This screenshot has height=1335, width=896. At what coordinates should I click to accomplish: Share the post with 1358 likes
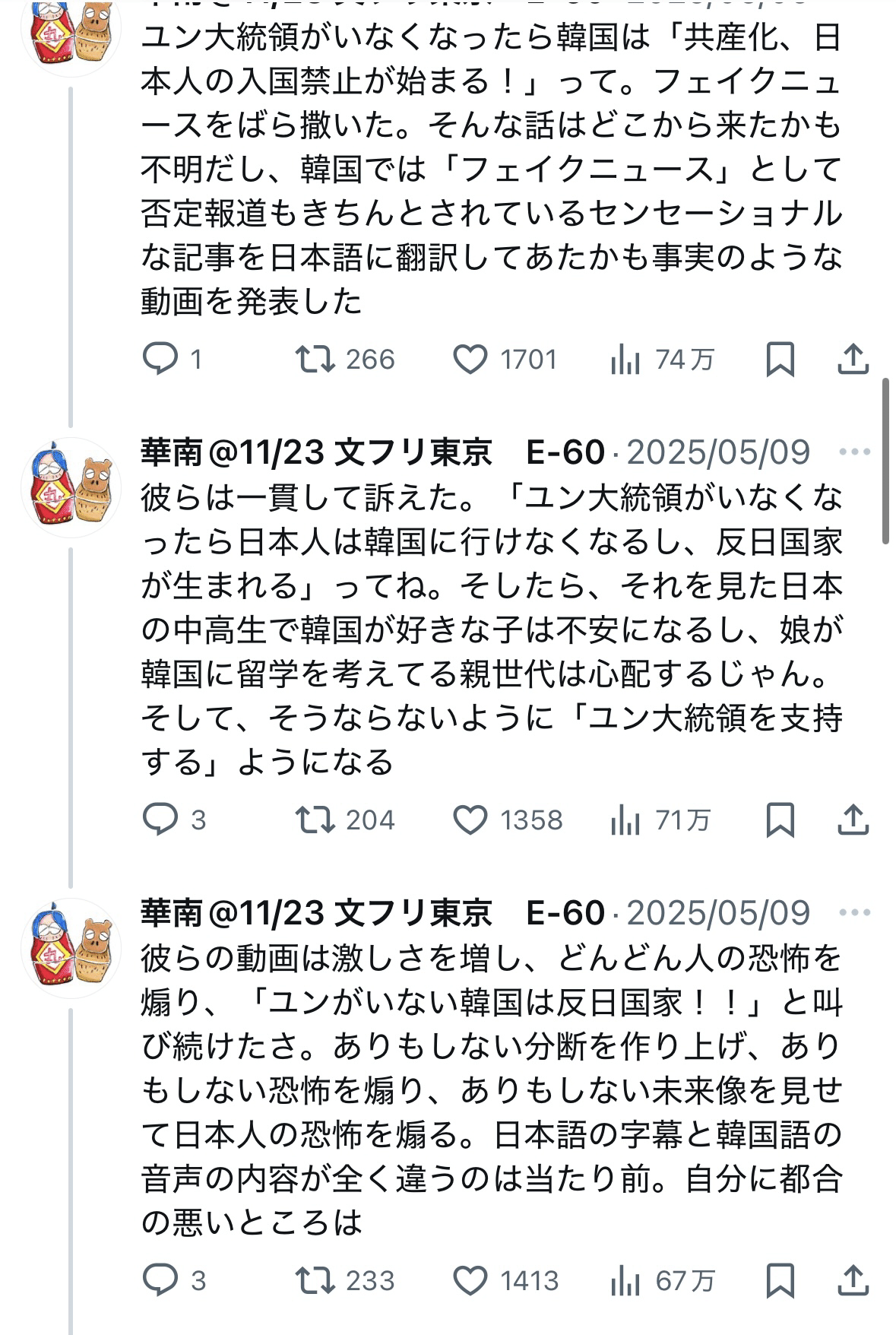(853, 820)
